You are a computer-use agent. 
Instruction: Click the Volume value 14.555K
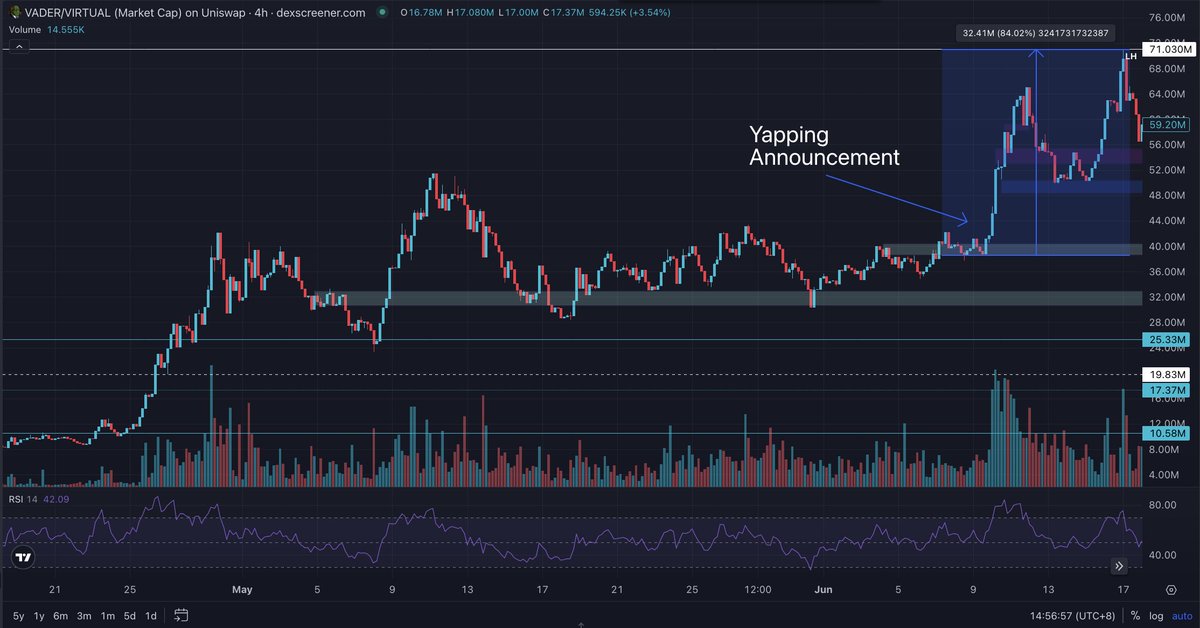pyautogui.click(x=66, y=30)
